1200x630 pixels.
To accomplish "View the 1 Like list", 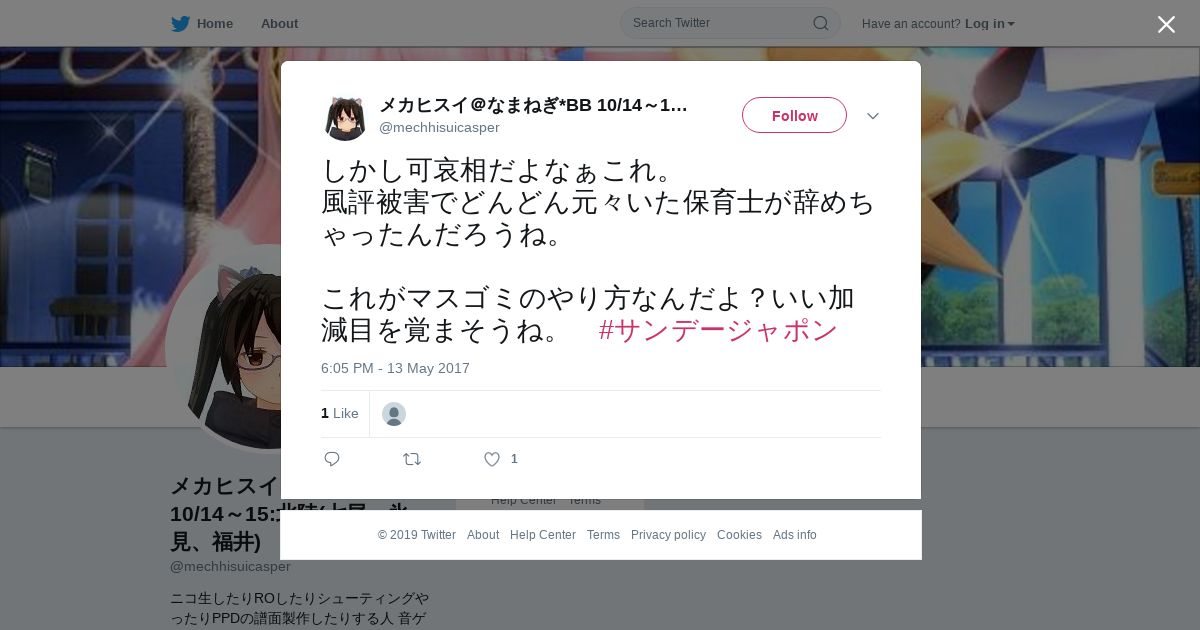I will click(x=340, y=413).
